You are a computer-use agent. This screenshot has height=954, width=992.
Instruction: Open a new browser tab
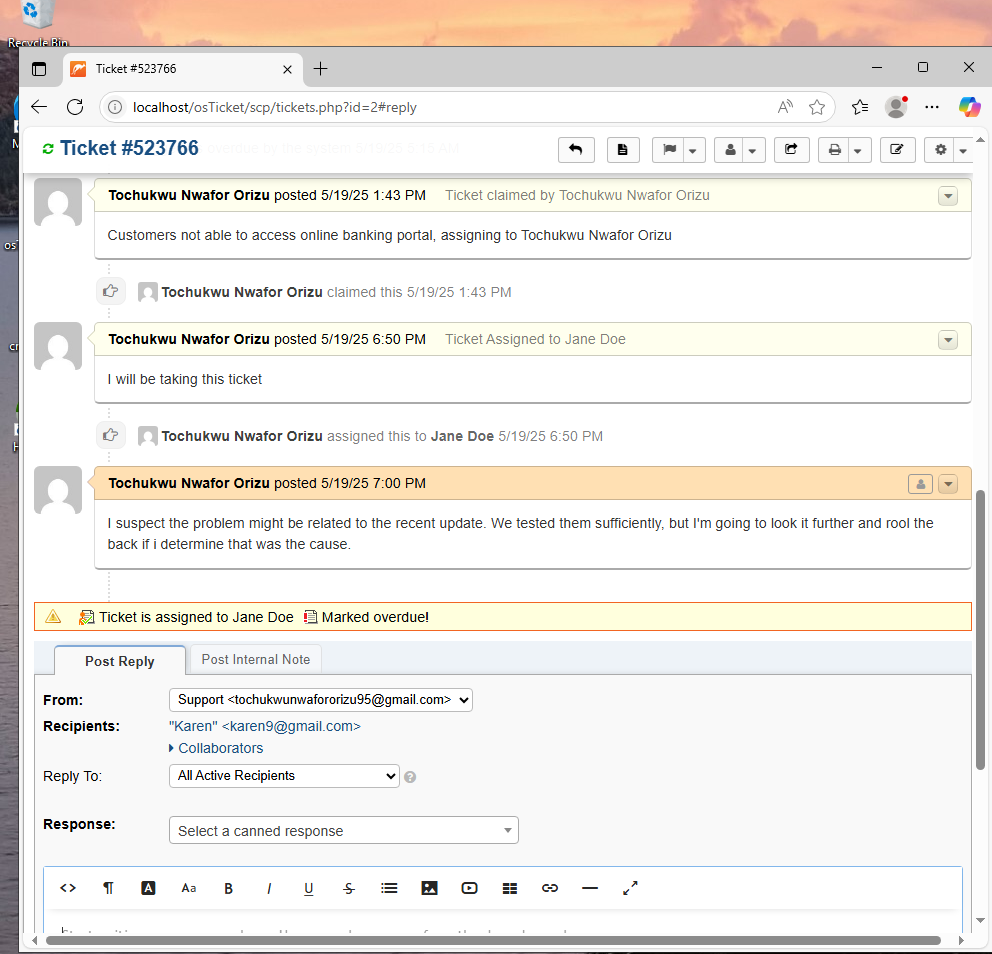pos(320,68)
